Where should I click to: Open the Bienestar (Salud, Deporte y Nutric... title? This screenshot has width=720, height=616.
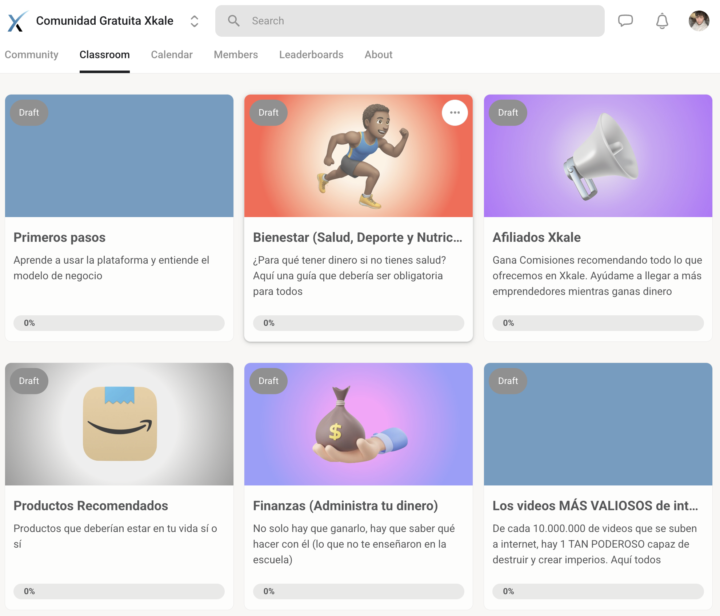(357, 237)
